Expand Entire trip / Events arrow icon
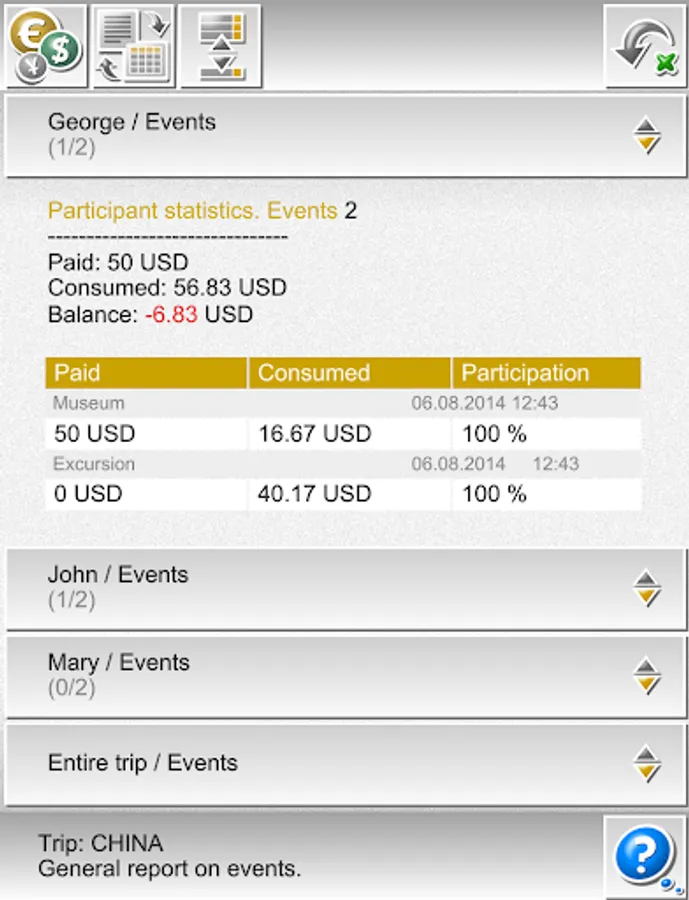This screenshot has height=900, width=689. [x=647, y=764]
